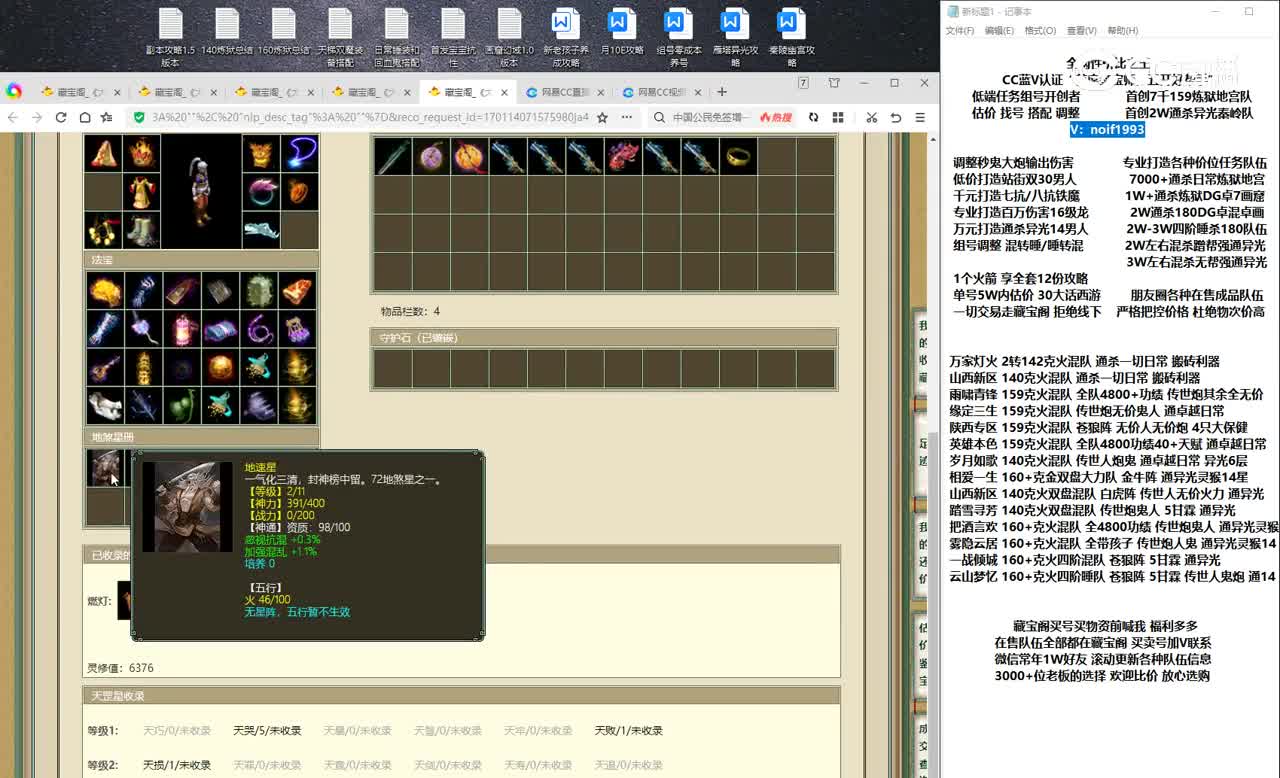Open Notepad 帮助(H) menu
1280x778 pixels.
[1122, 31]
